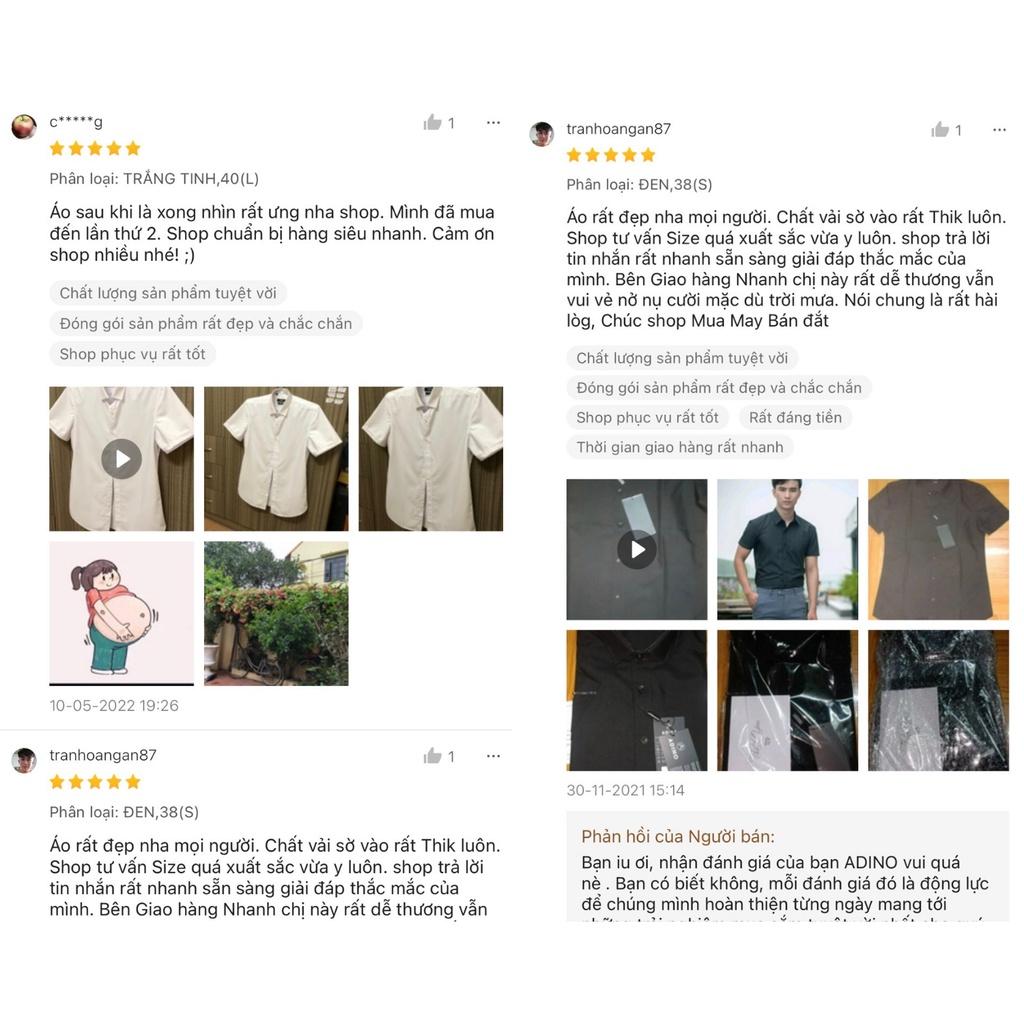Open tranhoangan87's avatar in the top right review
The width and height of the screenshot is (1024, 1024).
coord(541,134)
